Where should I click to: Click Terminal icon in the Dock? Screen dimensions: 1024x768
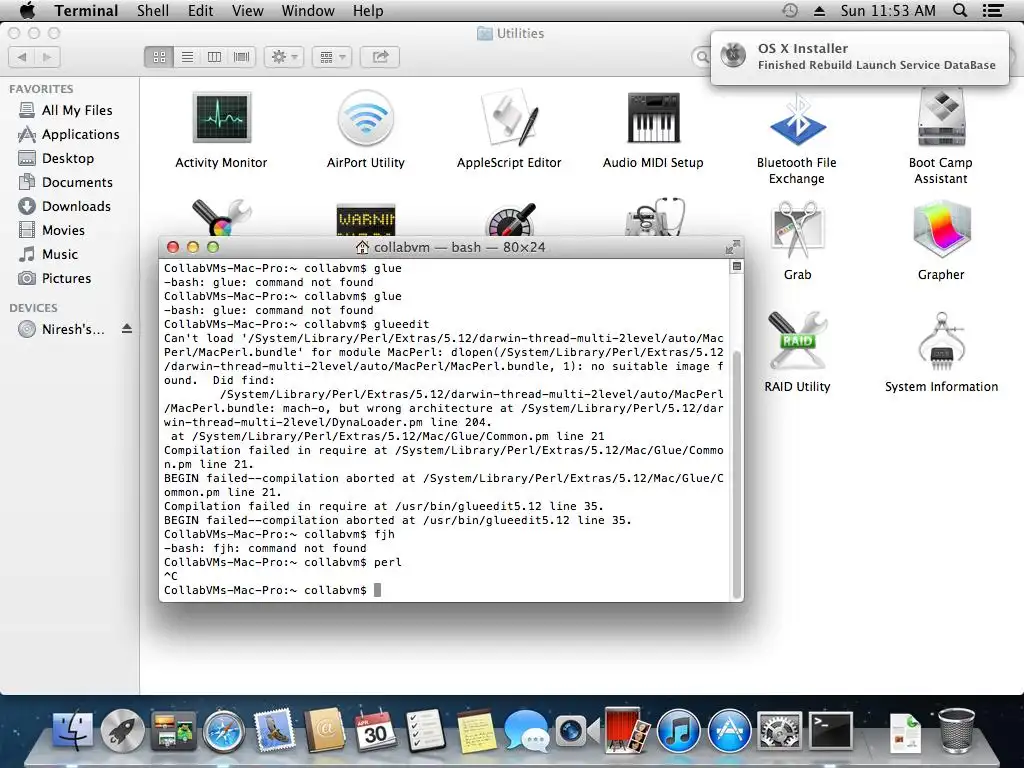coord(830,730)
